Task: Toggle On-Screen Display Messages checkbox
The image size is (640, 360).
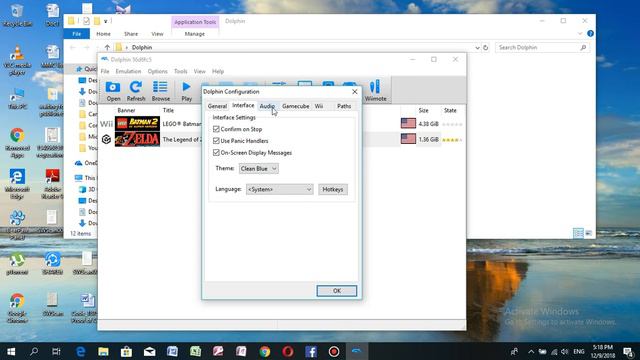Action: (216, 153)
